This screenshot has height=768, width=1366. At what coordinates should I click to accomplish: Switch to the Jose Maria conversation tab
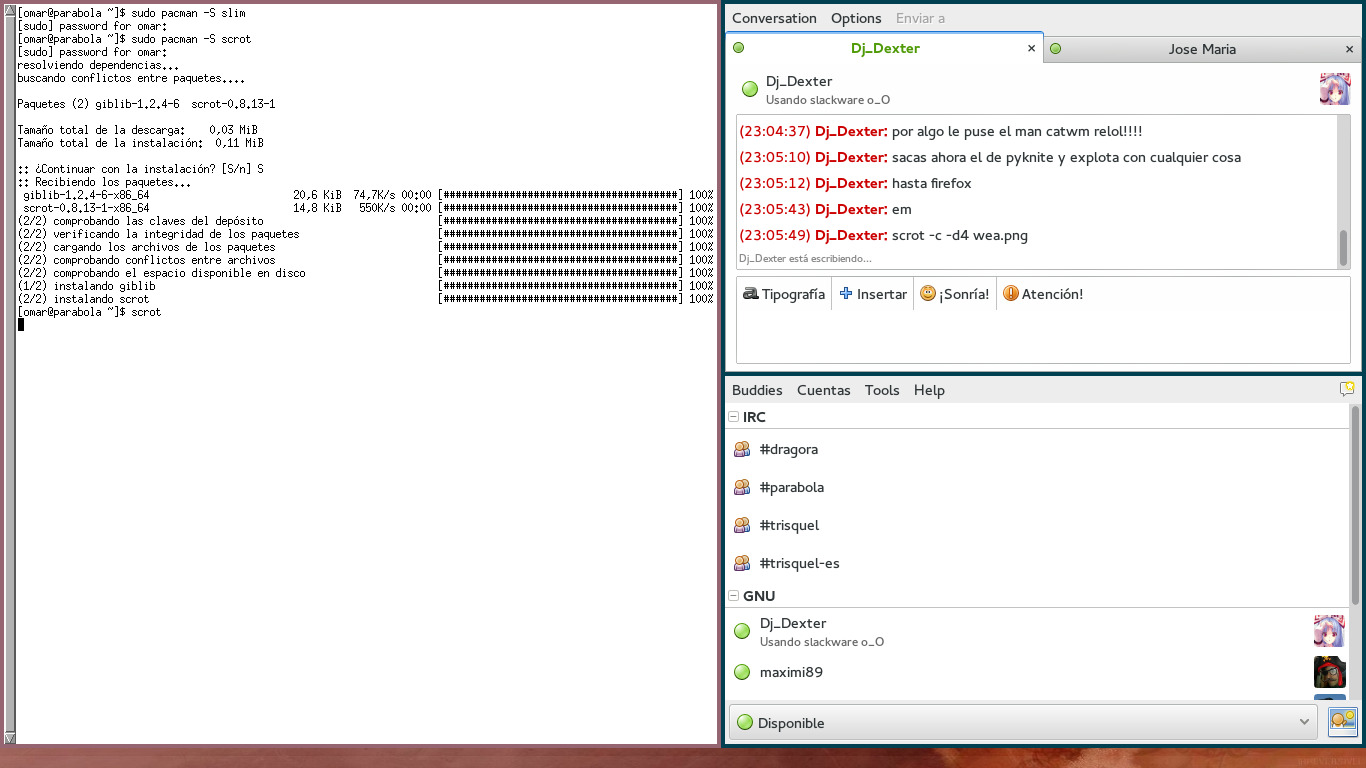tap(1202, 49)
